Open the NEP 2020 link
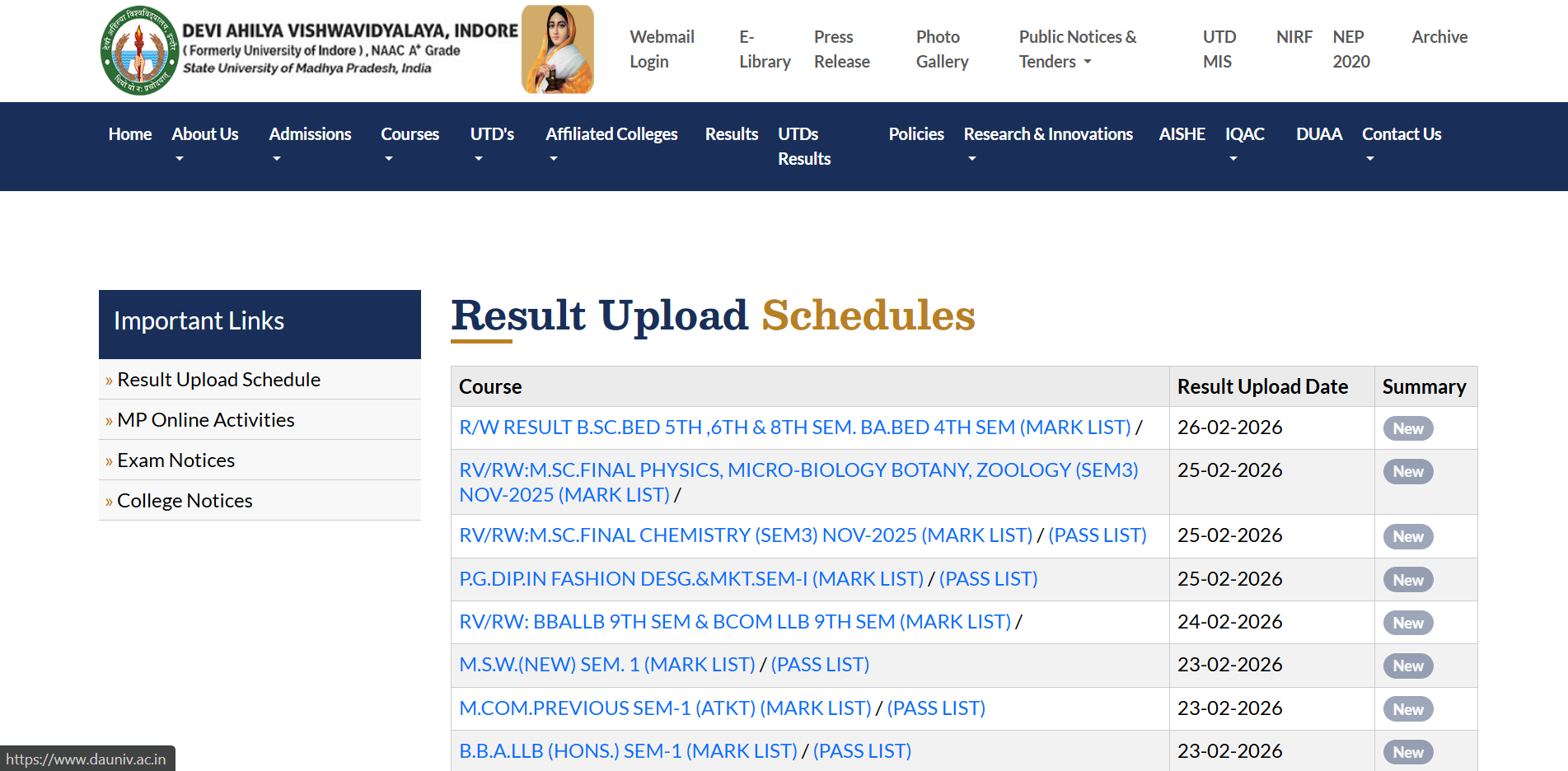This screenshot has width=1568, height=771. point(1349,49)
